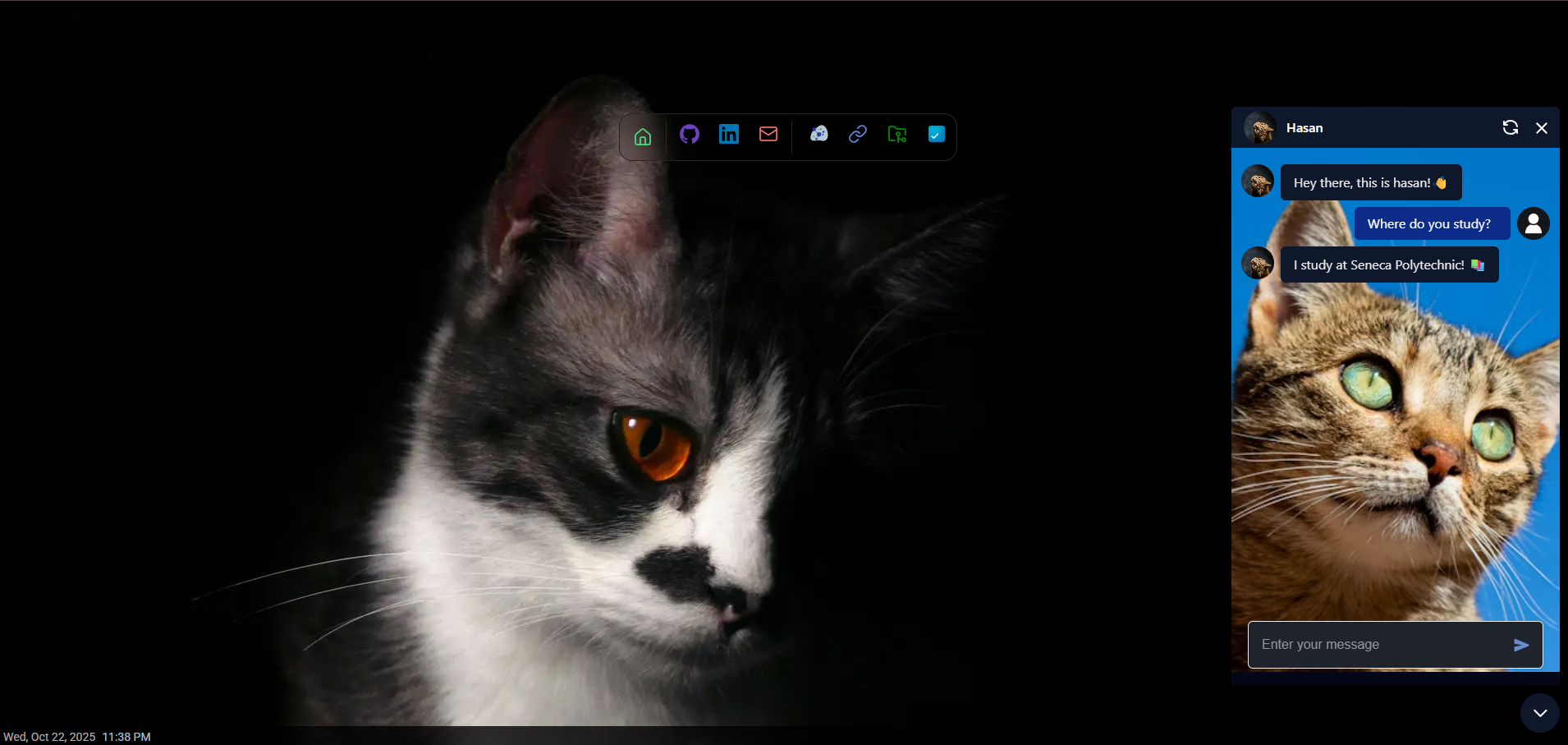Click the blue chain link icon
The image size is (1568, 745).
point(858,135)
